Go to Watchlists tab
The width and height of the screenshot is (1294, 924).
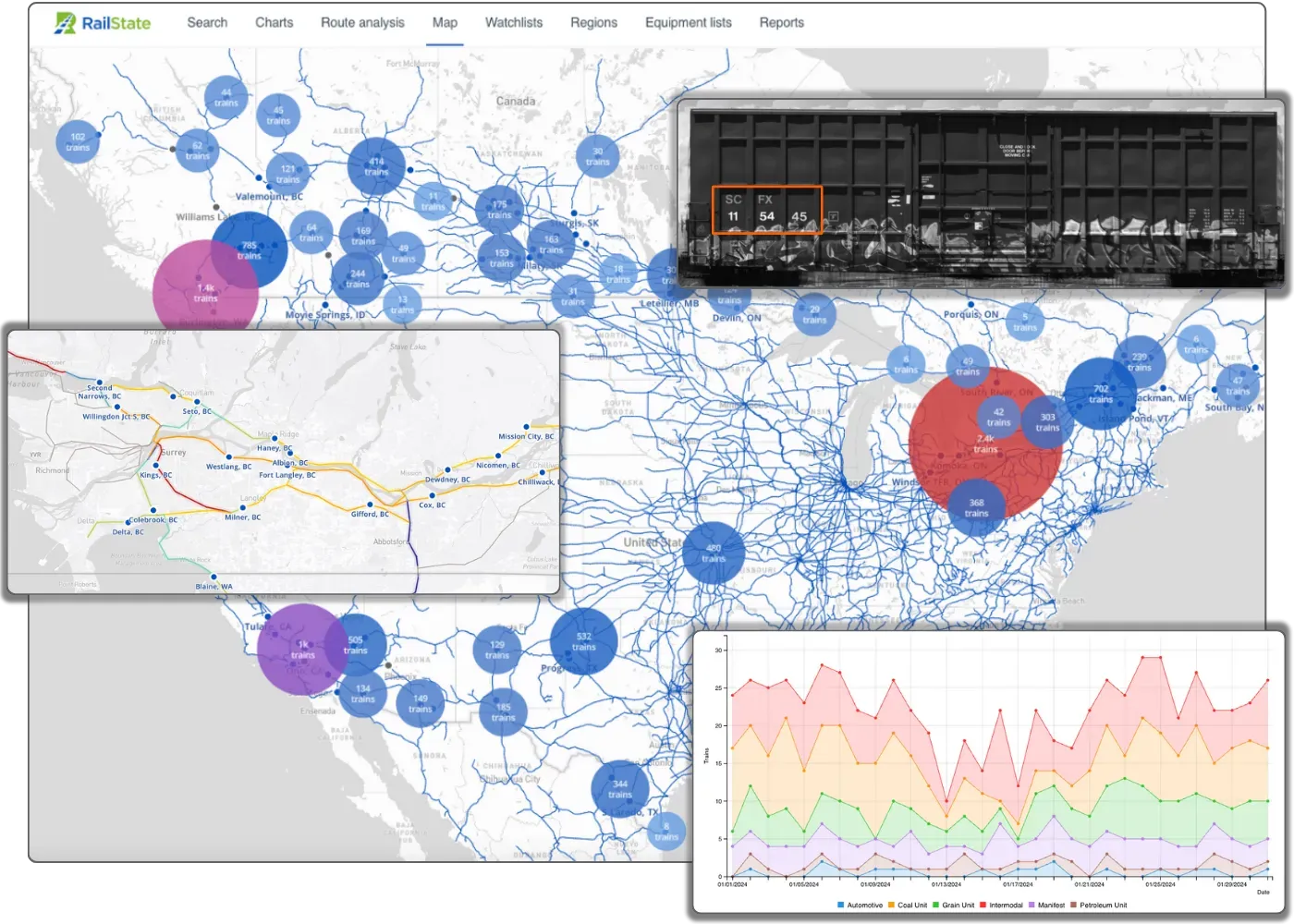514,22
